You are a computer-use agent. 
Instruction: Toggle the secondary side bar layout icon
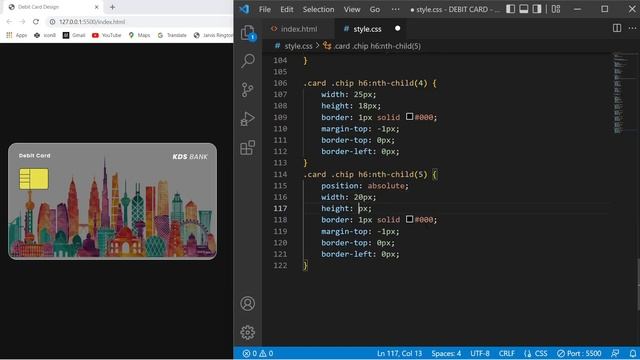[537, 9]
